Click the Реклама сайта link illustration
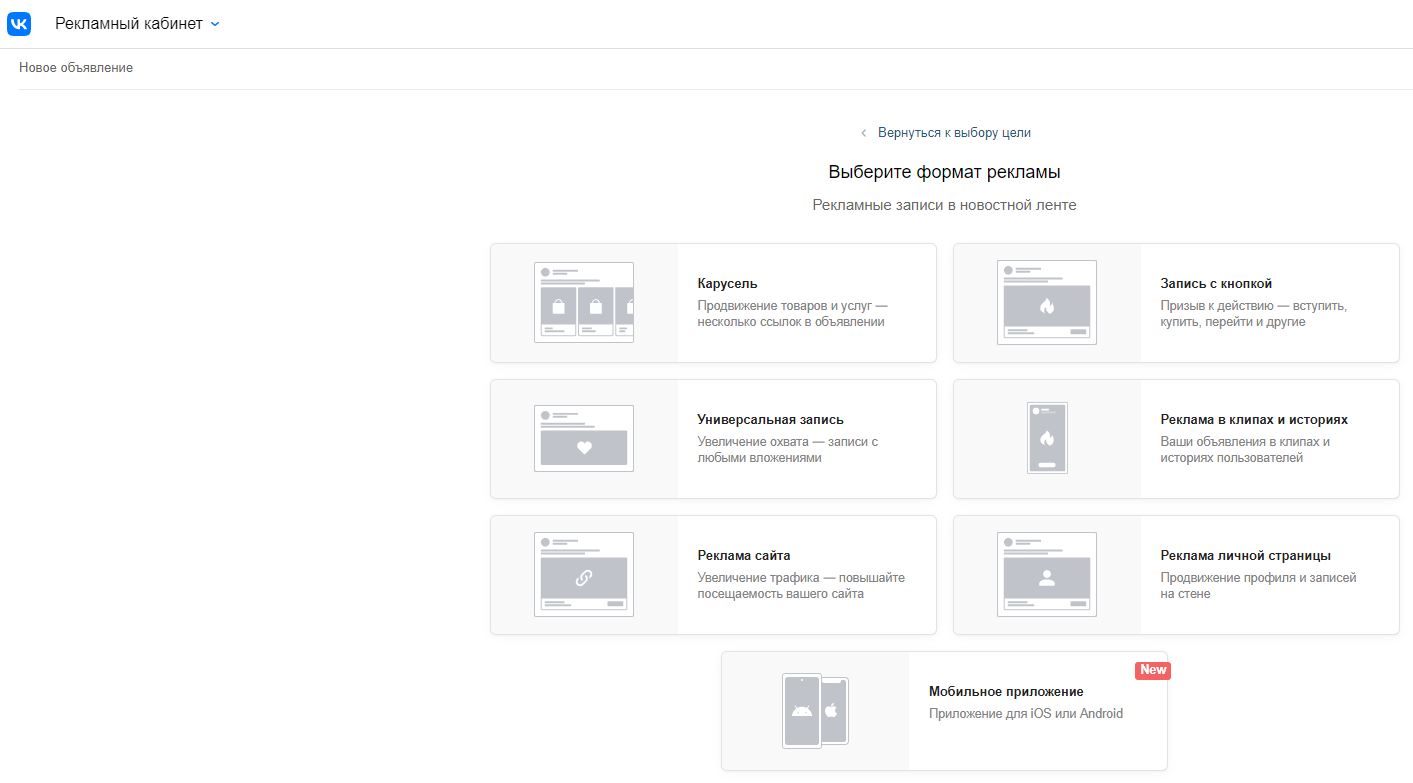 [584, 575]
